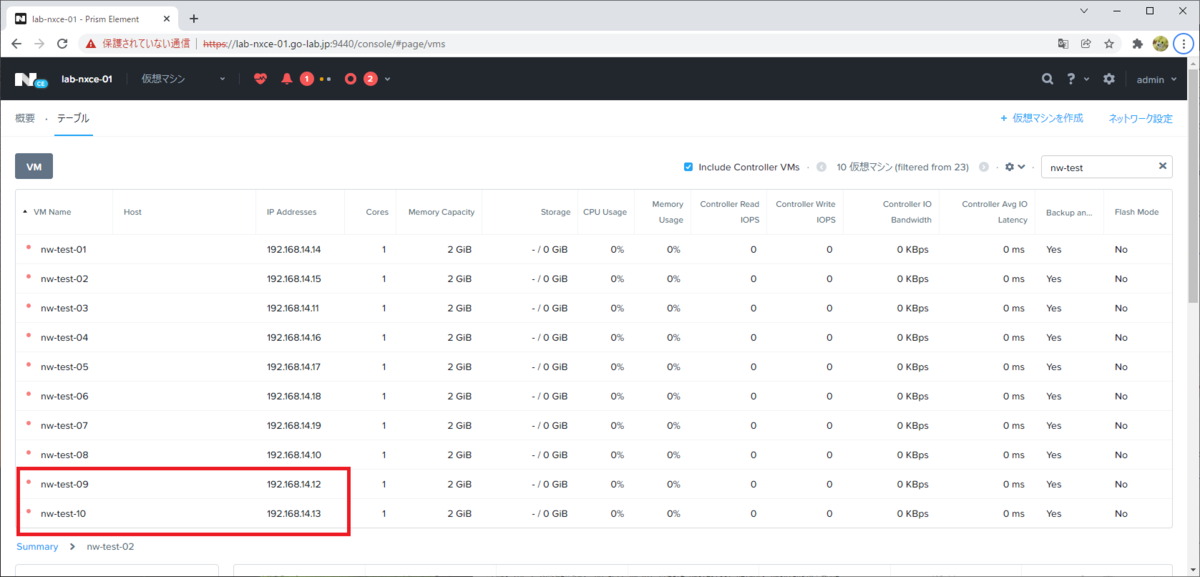The height and width of the screenshot is (577, 1200).
Task: Sort by the Storage column header
Action: (x=554, y=212)
